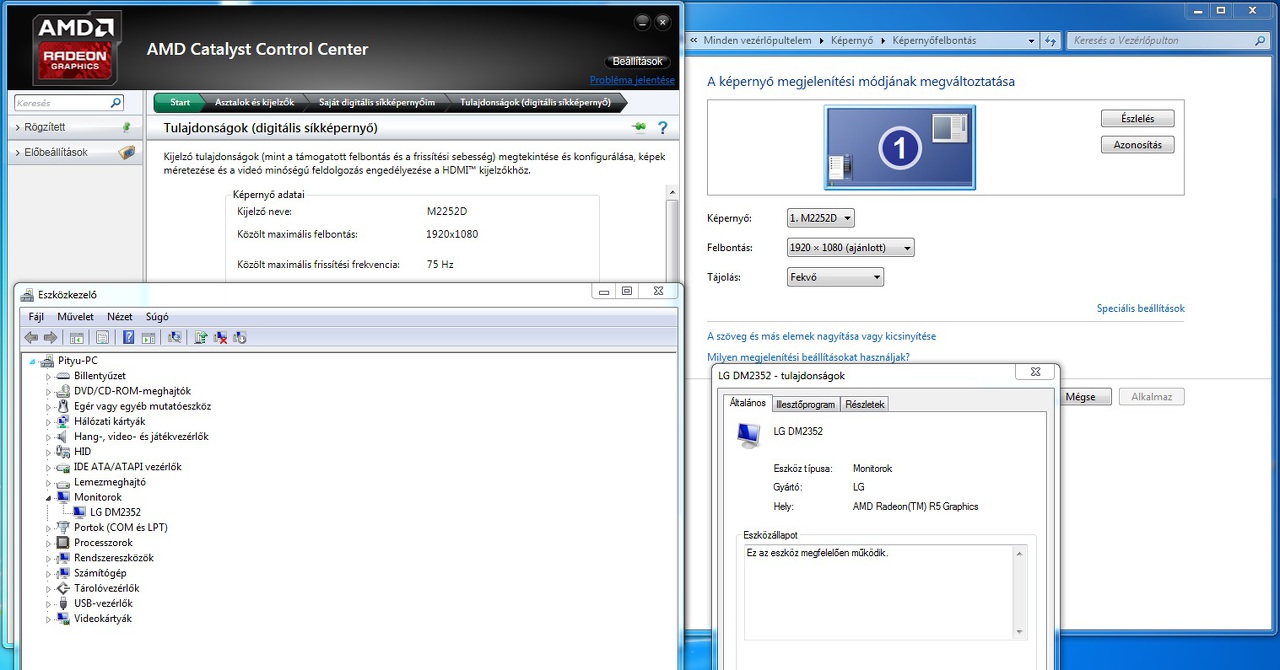The width and height of the screenshot is (1280, 670).
Task: Click the disable device icon in Eszközkezelő toolbar
Action: point(239,338)
